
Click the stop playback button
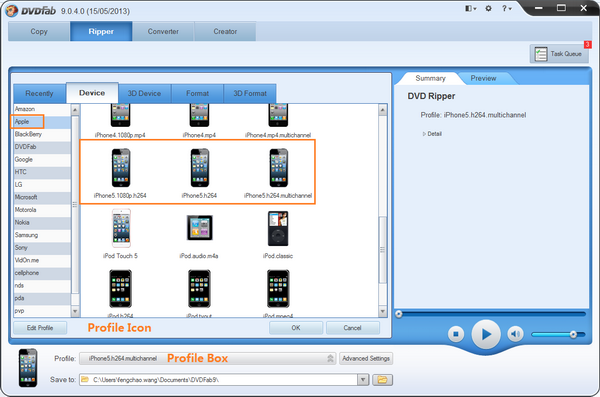tap(456, 334)
